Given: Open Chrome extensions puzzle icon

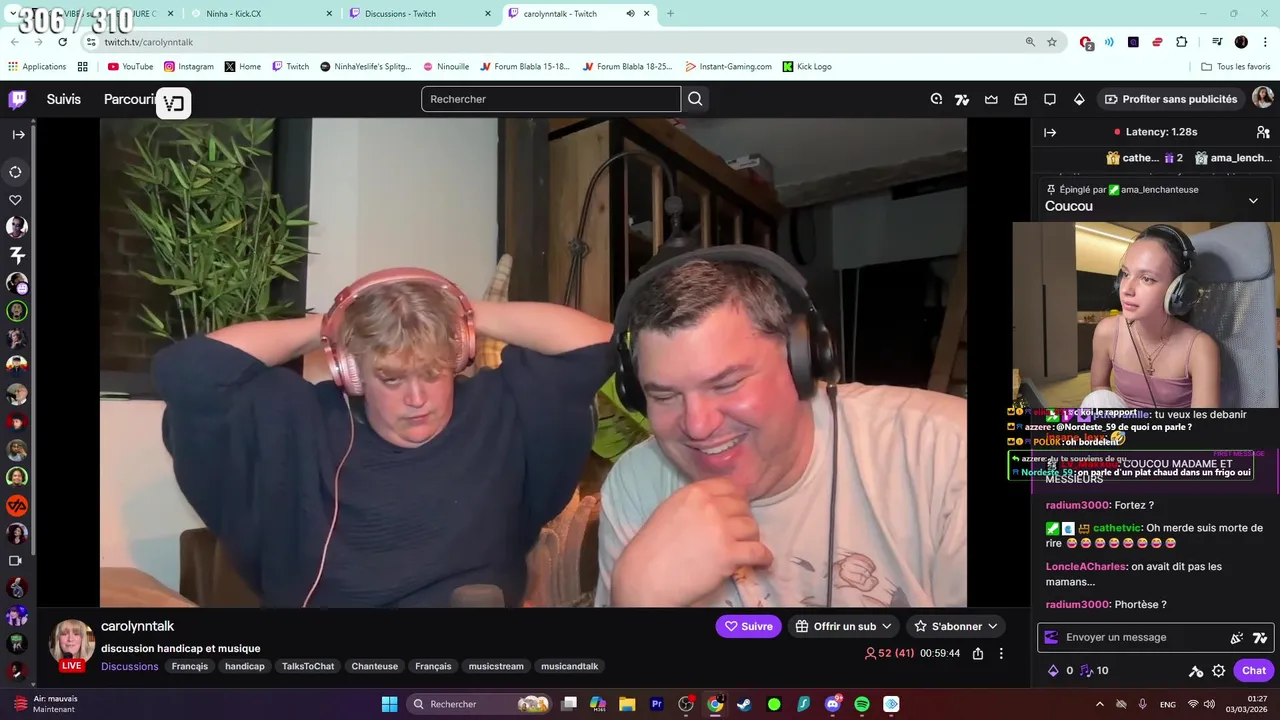Looking at the screenshot, I should (1182, 42).
